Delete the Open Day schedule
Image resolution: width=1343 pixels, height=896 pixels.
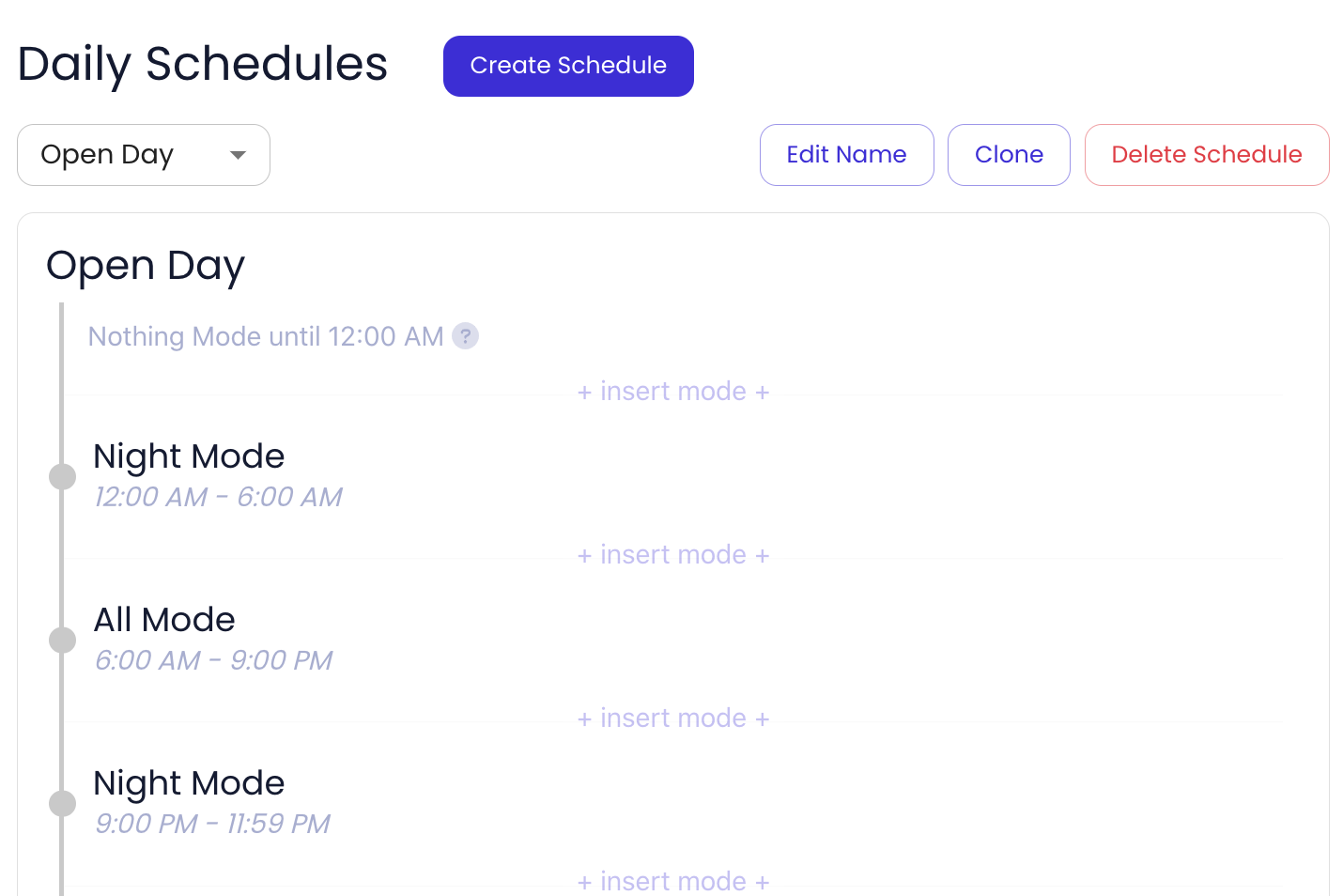pyautogui.click(x=1207, y=155)
